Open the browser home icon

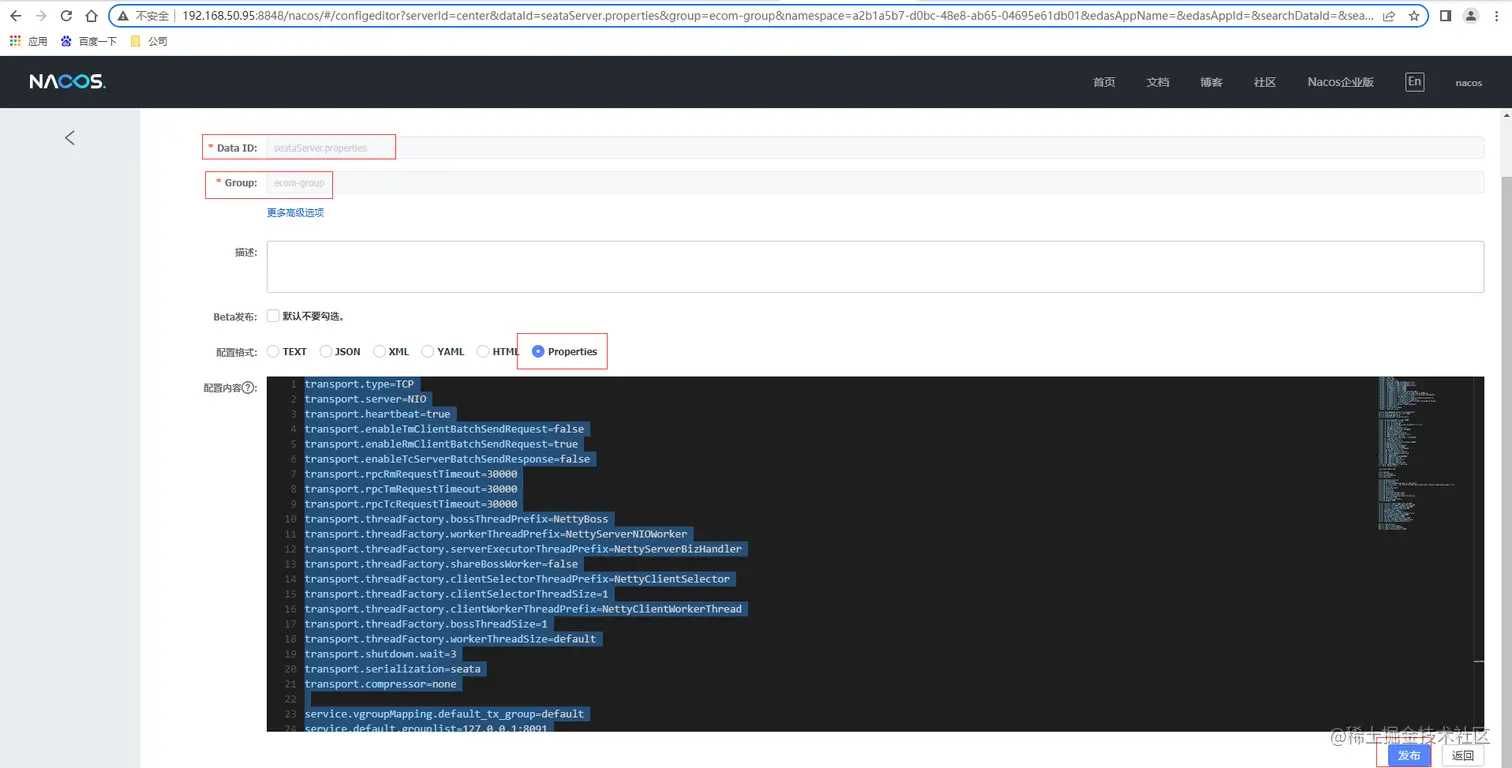coord(91,16)
